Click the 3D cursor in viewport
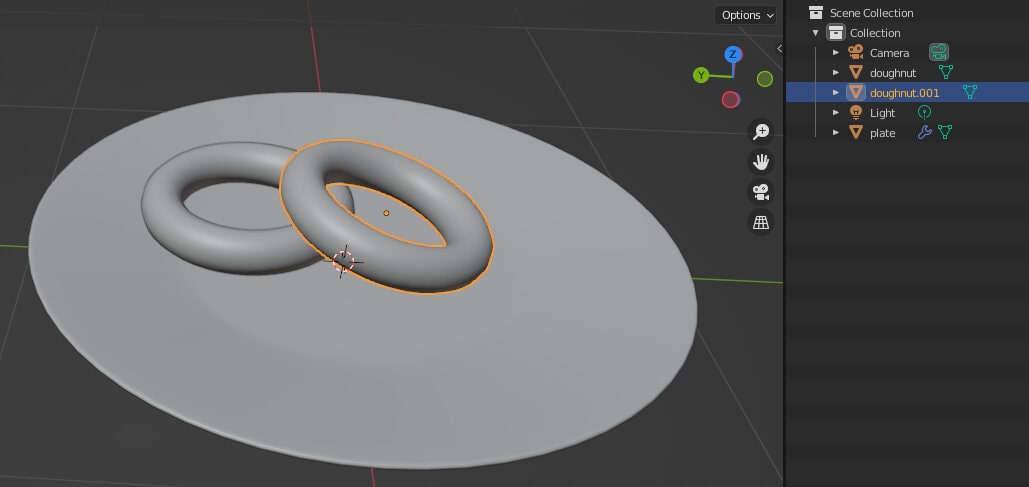This screenshot has width=1029, height=487. click(343, 261)
